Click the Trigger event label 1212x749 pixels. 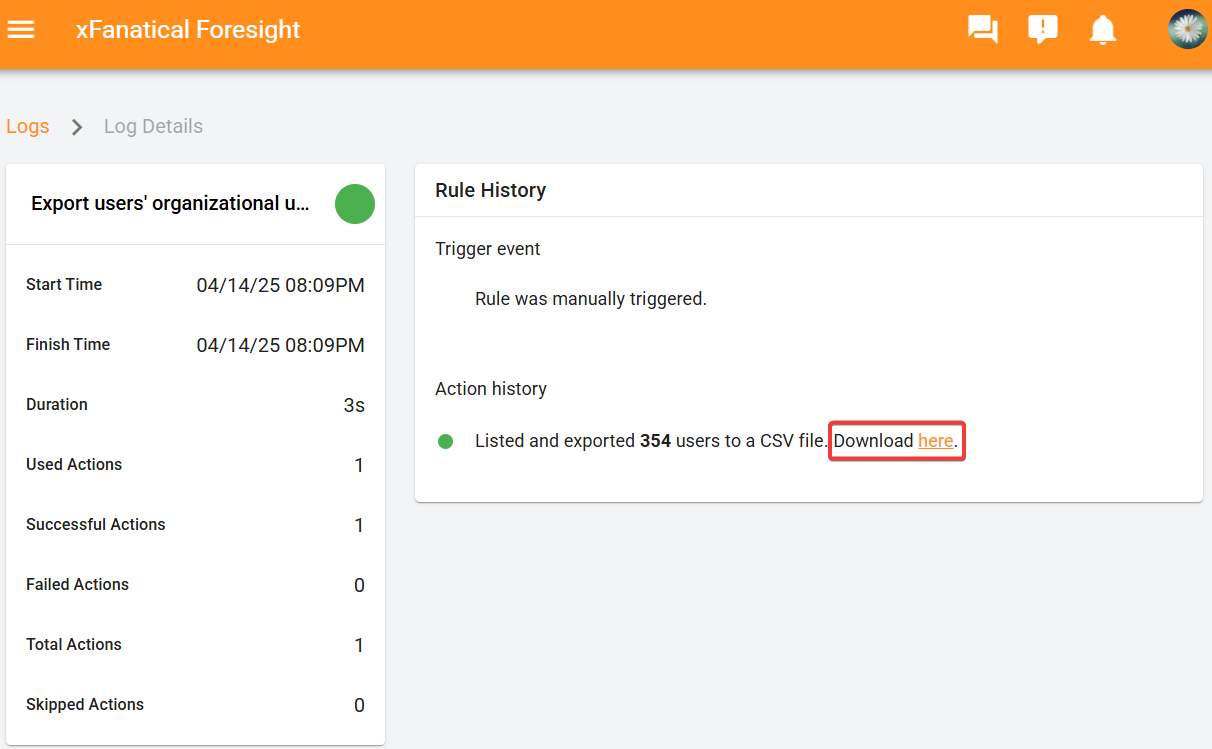488,249
